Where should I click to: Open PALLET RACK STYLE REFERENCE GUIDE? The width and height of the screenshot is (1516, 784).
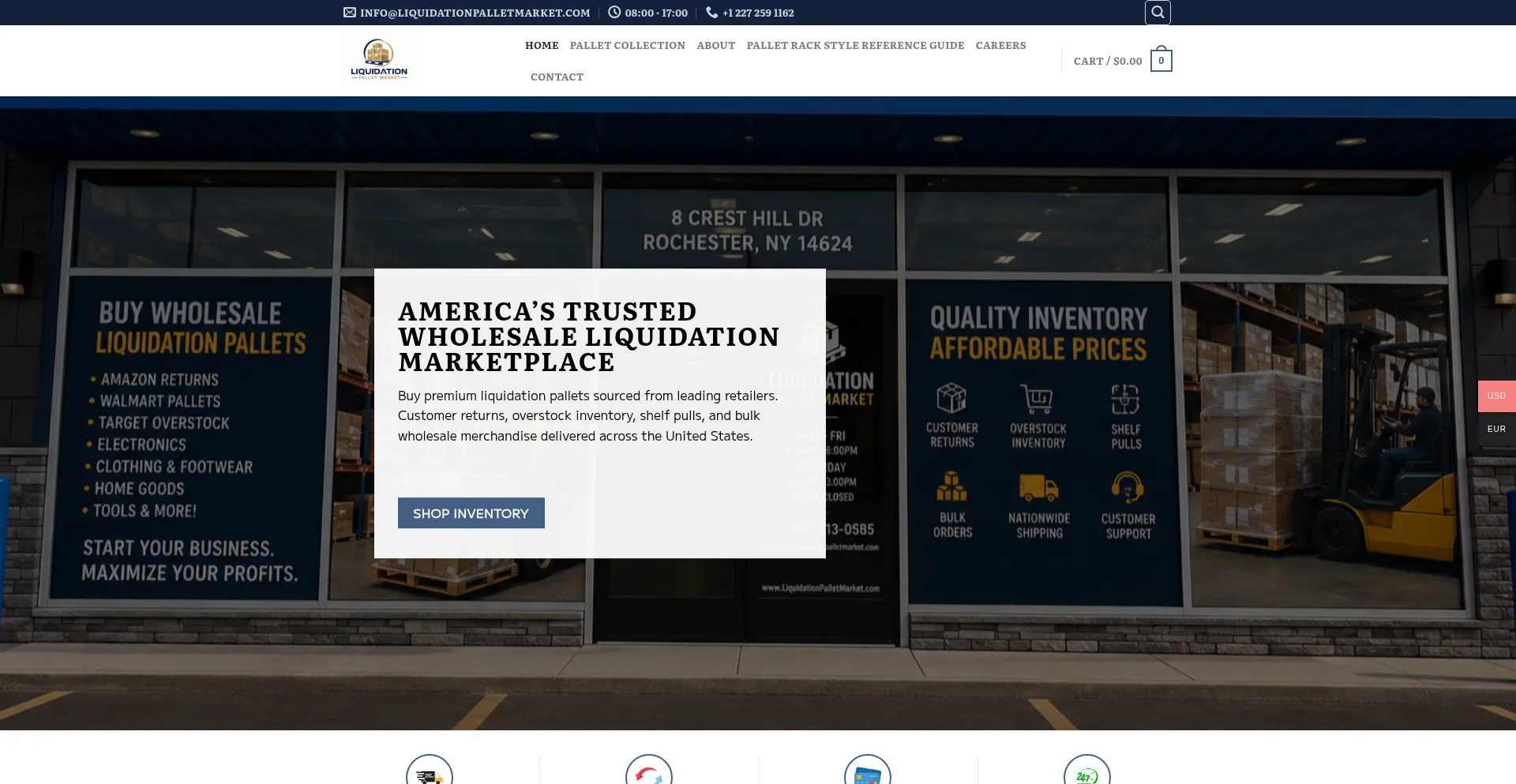855,45
